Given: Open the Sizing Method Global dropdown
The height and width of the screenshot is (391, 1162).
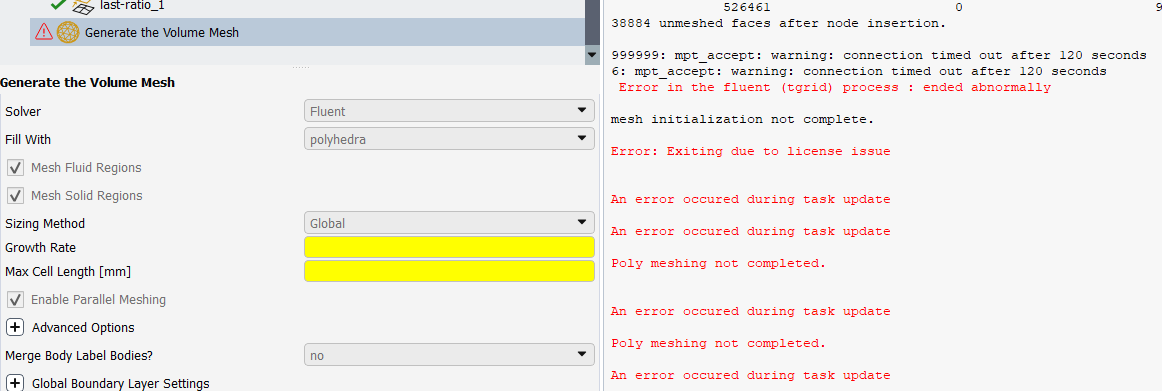Looking at the screenshot, I should [449, 223].
